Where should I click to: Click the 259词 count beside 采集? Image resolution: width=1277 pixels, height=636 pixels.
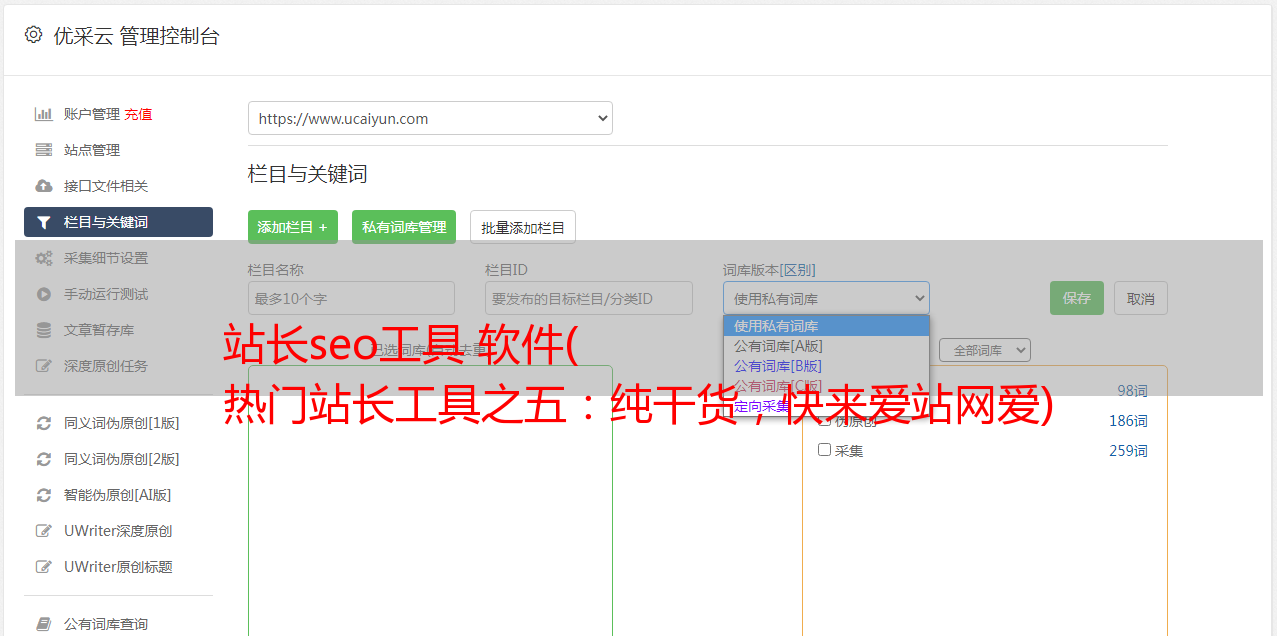(x=1128, y=451)
